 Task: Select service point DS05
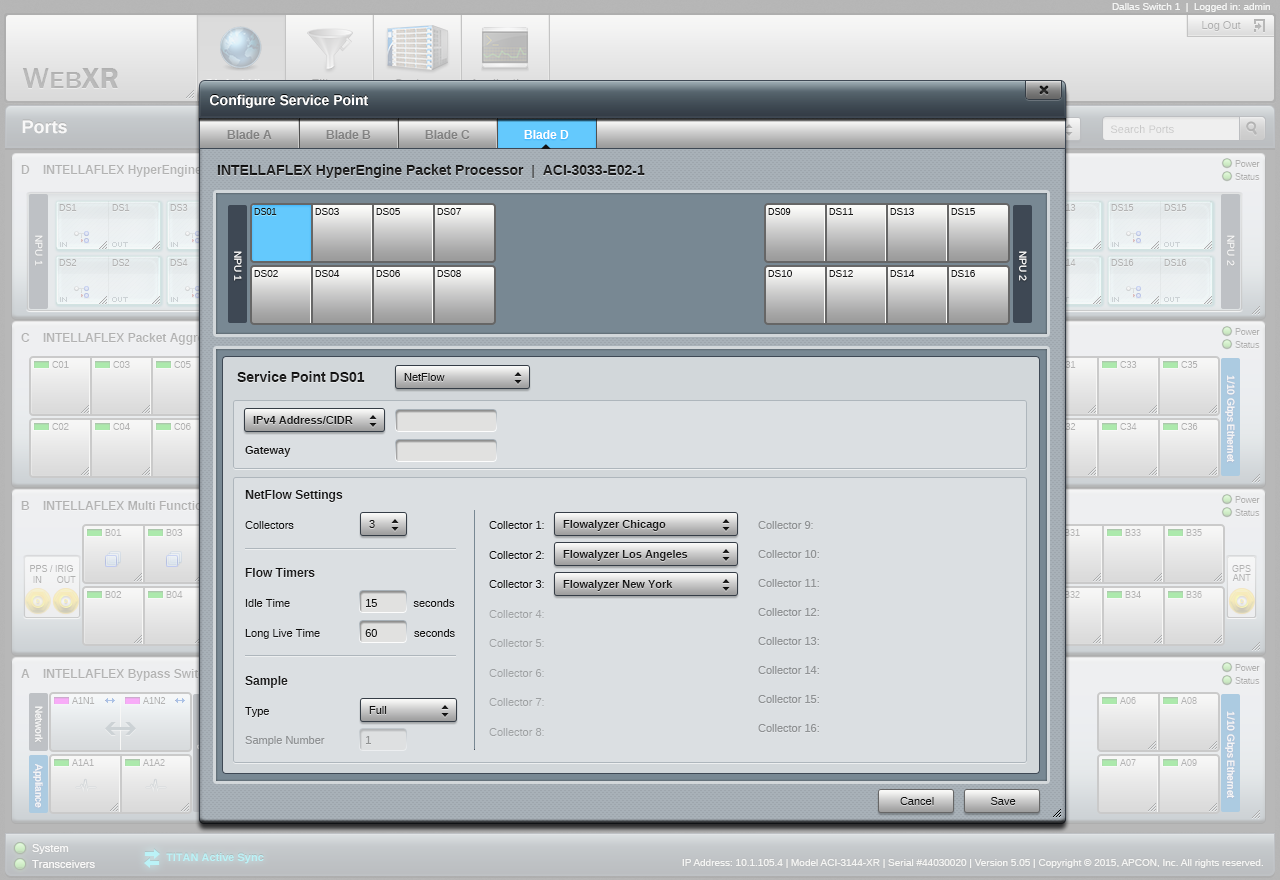tap(403, 234)
